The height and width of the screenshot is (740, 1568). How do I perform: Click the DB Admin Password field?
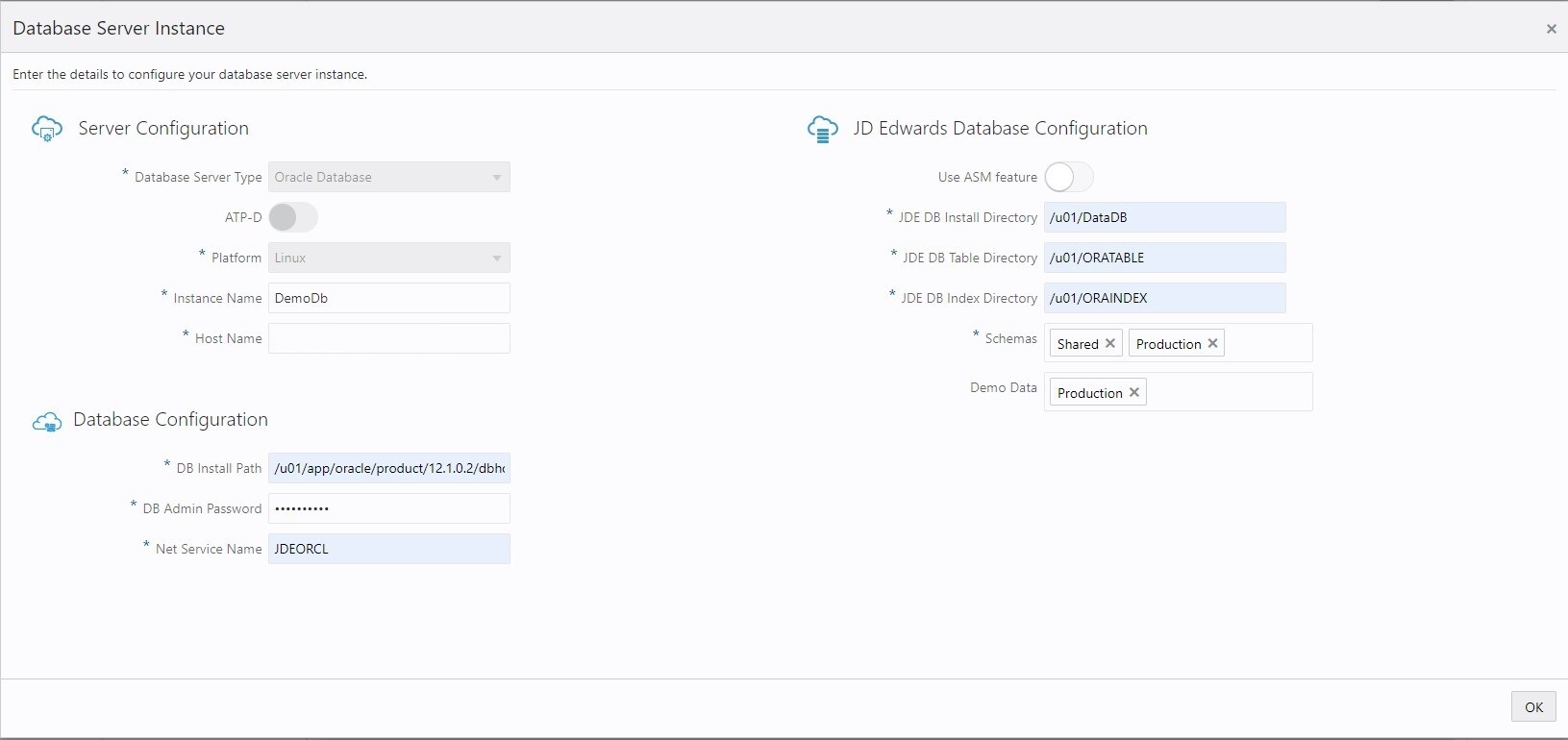pos(389,508)
